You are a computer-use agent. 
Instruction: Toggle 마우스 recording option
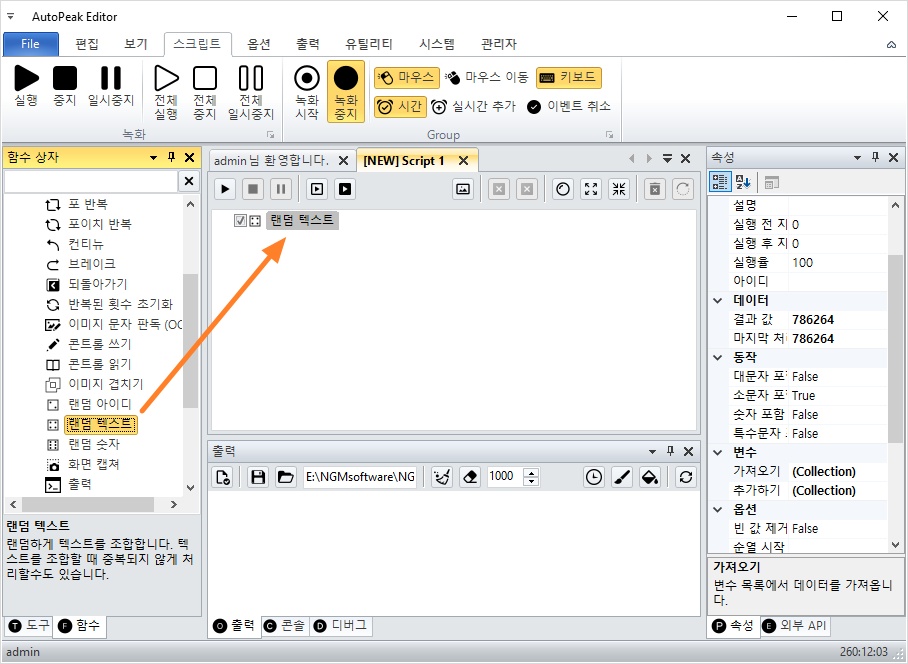coord(407,77)
